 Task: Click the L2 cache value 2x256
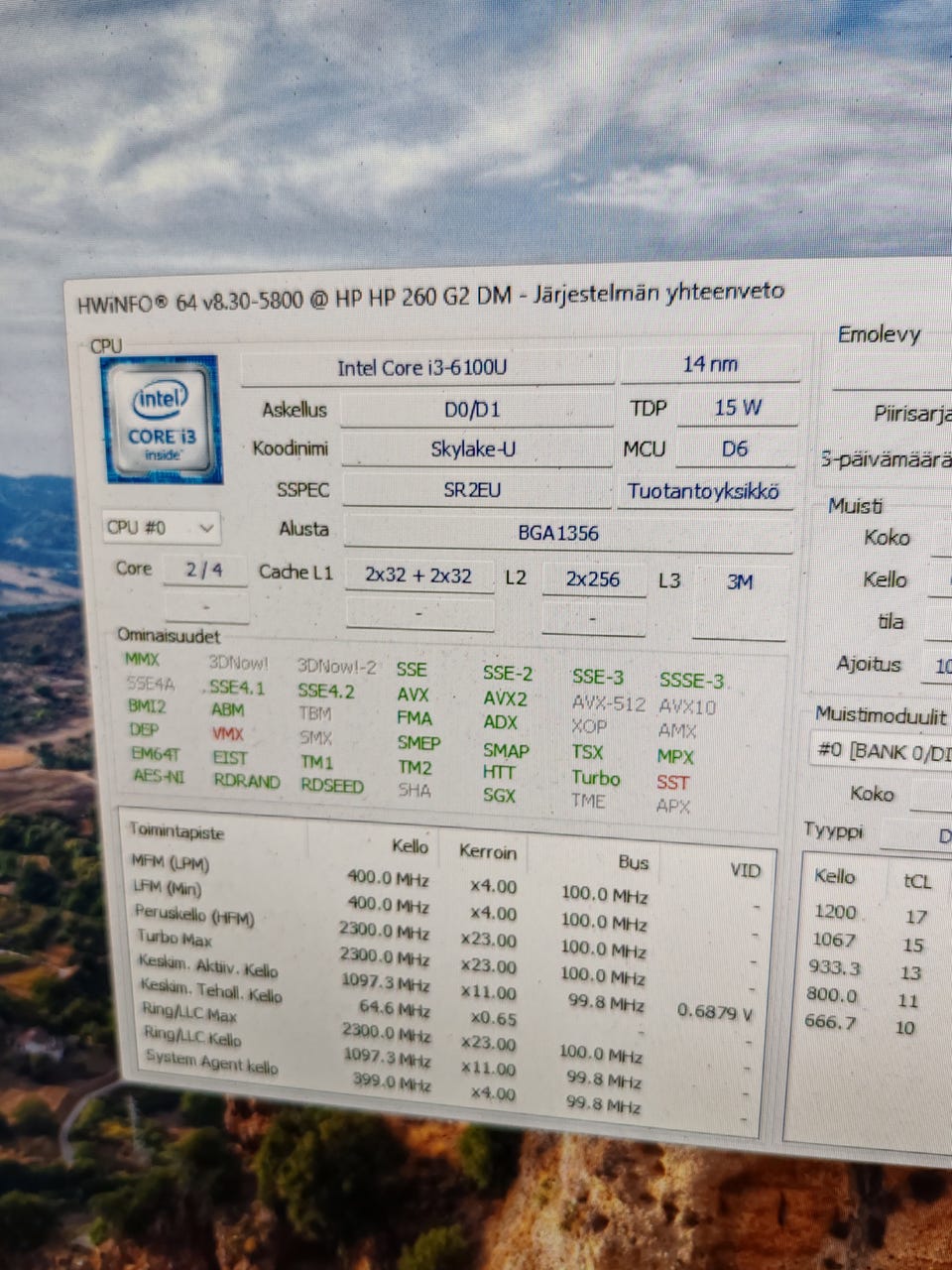[593, 579]
